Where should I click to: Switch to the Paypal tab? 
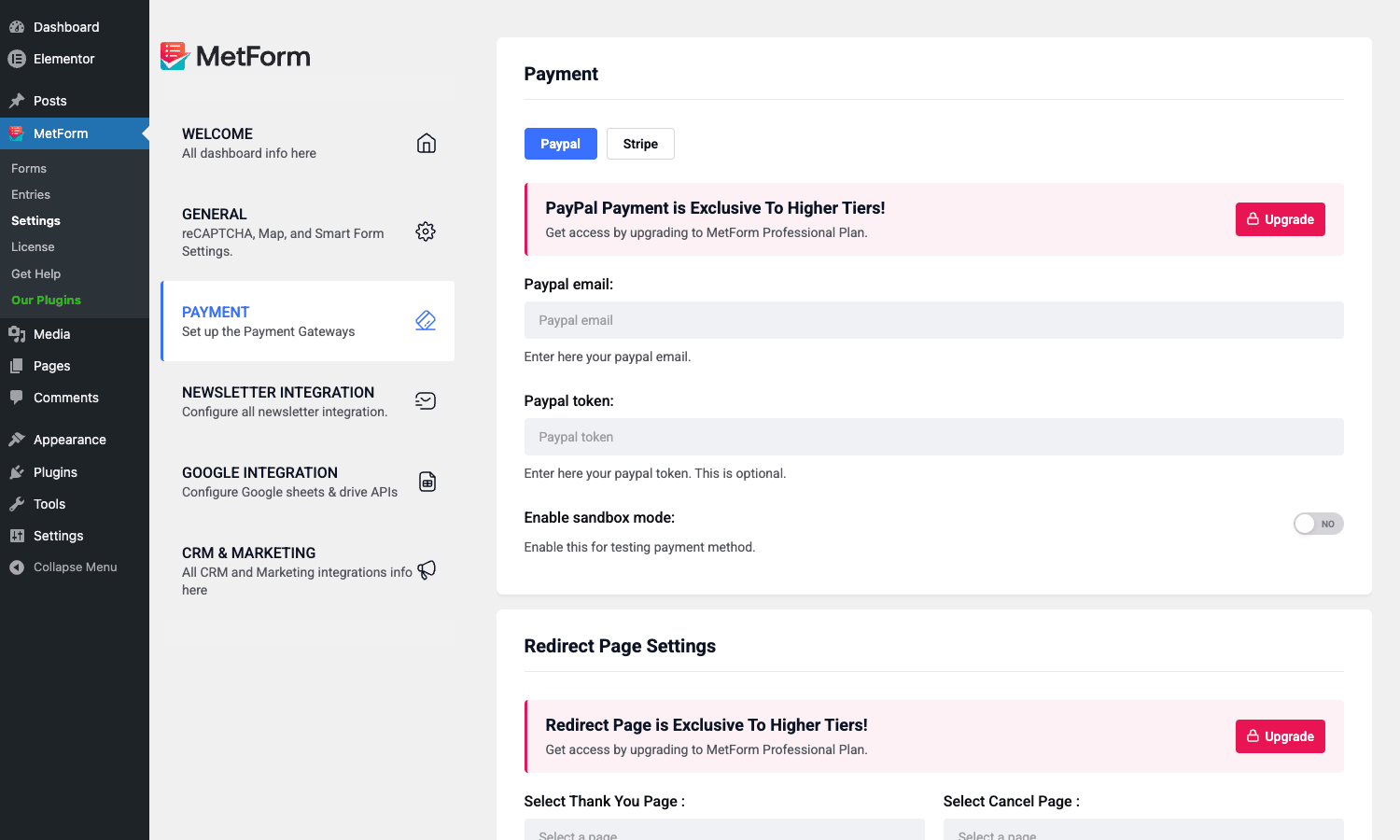point(560,144)
